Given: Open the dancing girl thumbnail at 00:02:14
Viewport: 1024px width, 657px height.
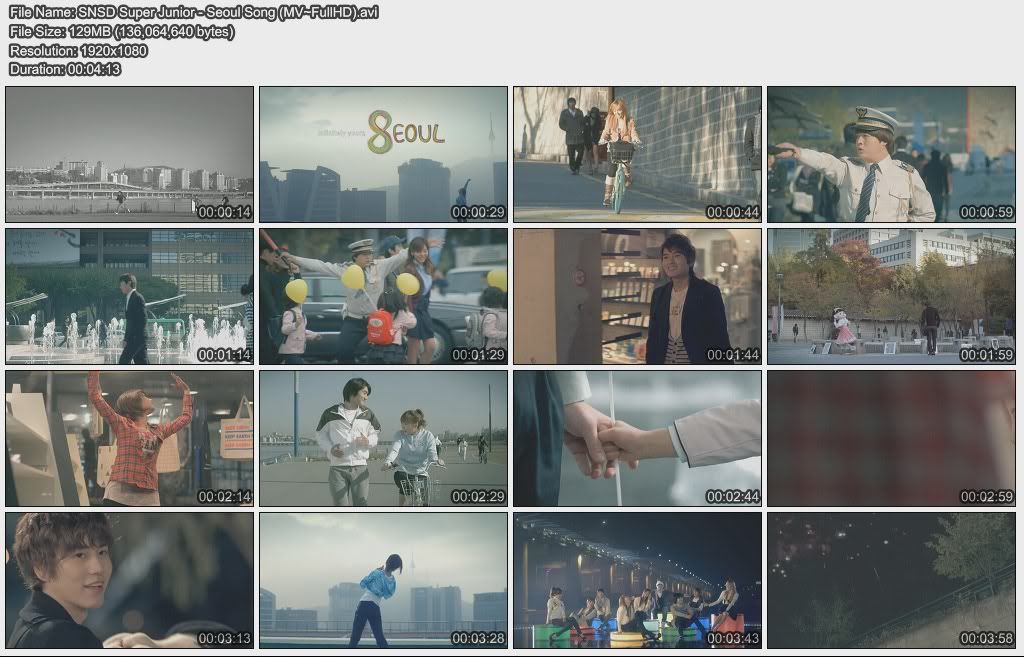Looking at the screenshot, I should [129, 438].
